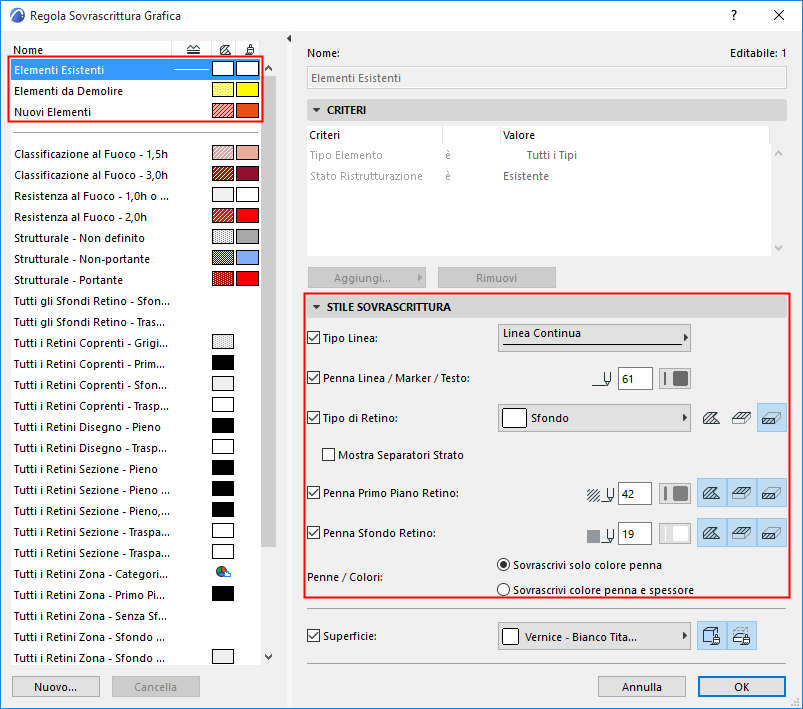803x709 pixels.
Task: Toggle cover fills icon in Tipo di Retino row
Action: click(741, 418)
